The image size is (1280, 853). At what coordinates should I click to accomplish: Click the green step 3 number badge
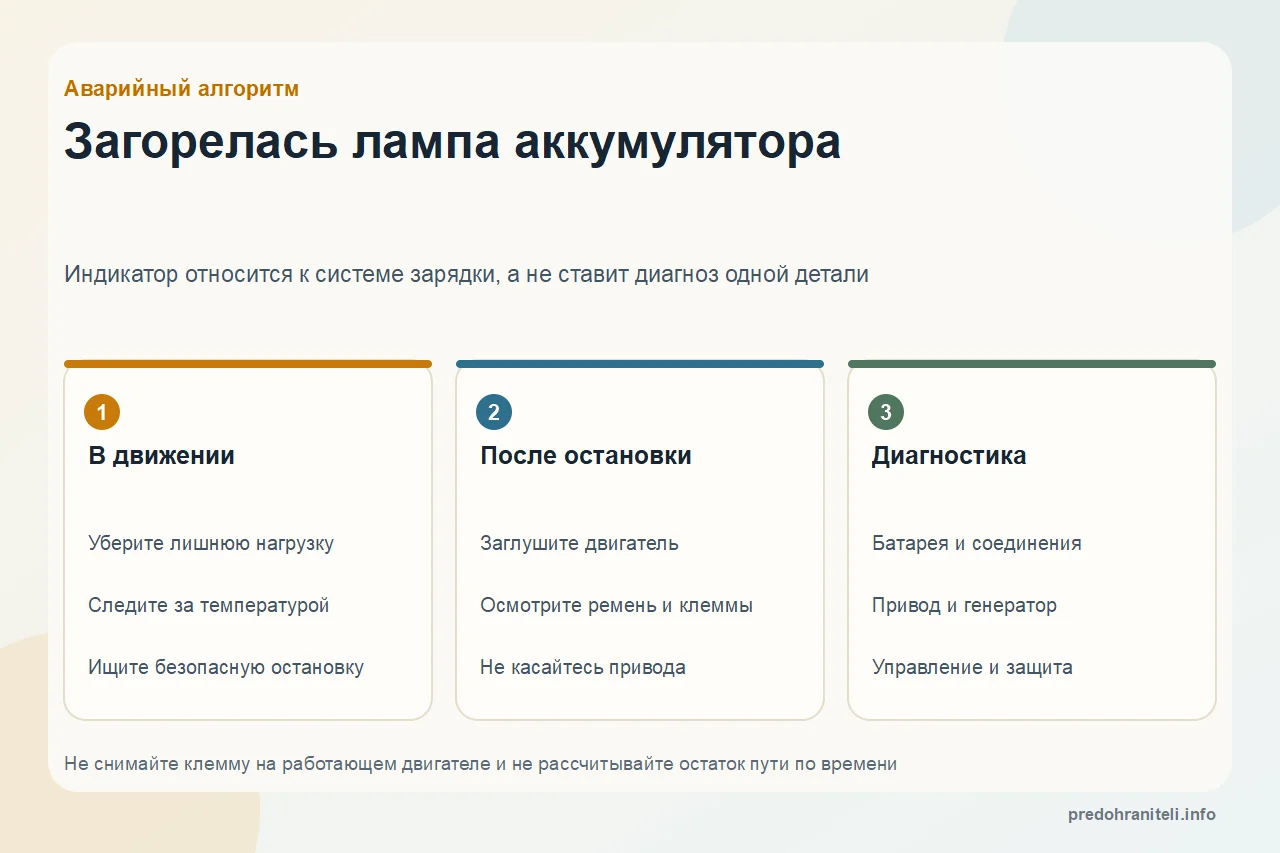(x=886, y=412)
